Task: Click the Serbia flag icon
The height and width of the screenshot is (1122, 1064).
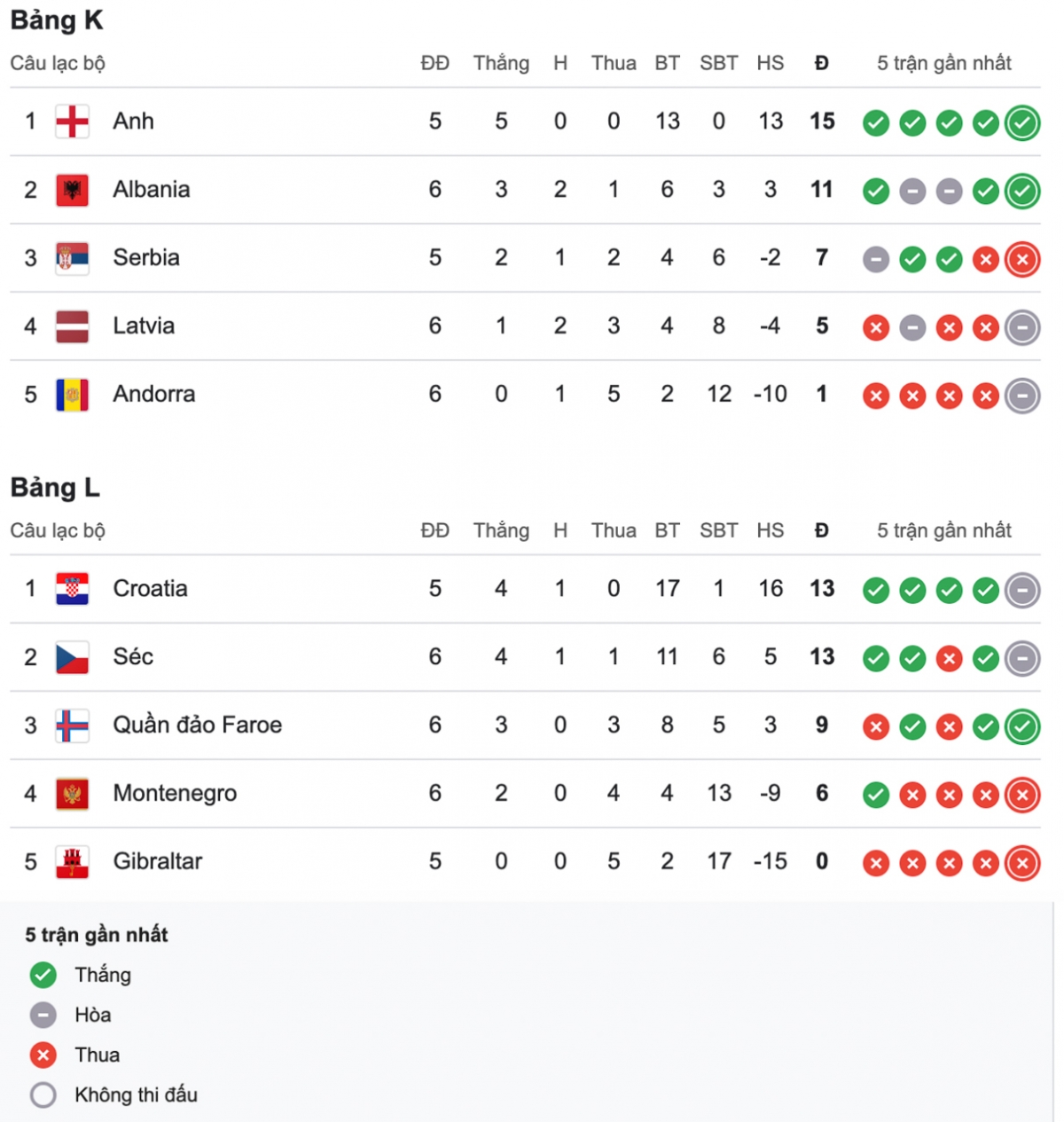Action: coord(72,258)
